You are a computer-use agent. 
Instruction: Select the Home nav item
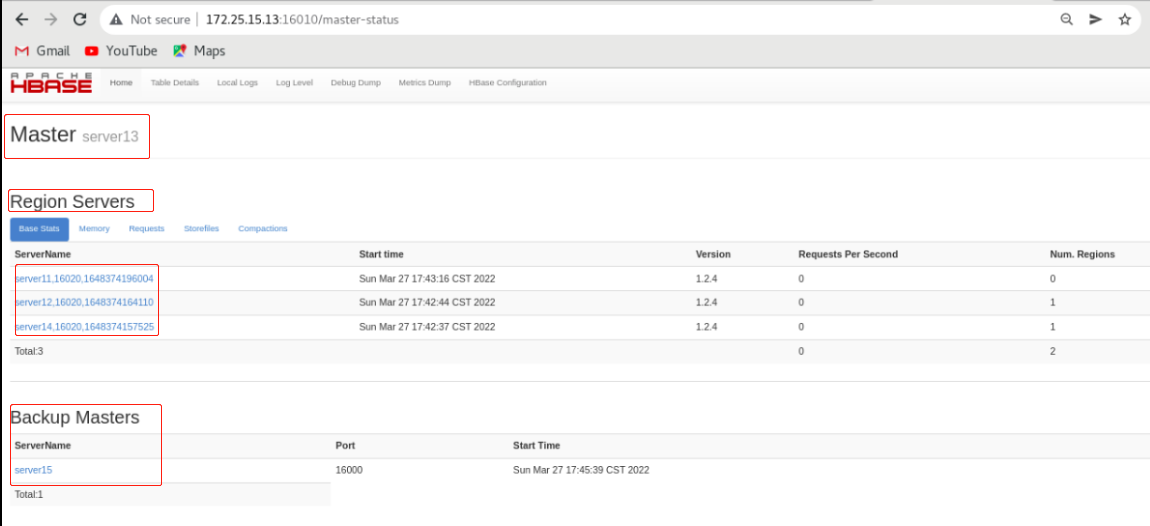click(x=121, y=83)
